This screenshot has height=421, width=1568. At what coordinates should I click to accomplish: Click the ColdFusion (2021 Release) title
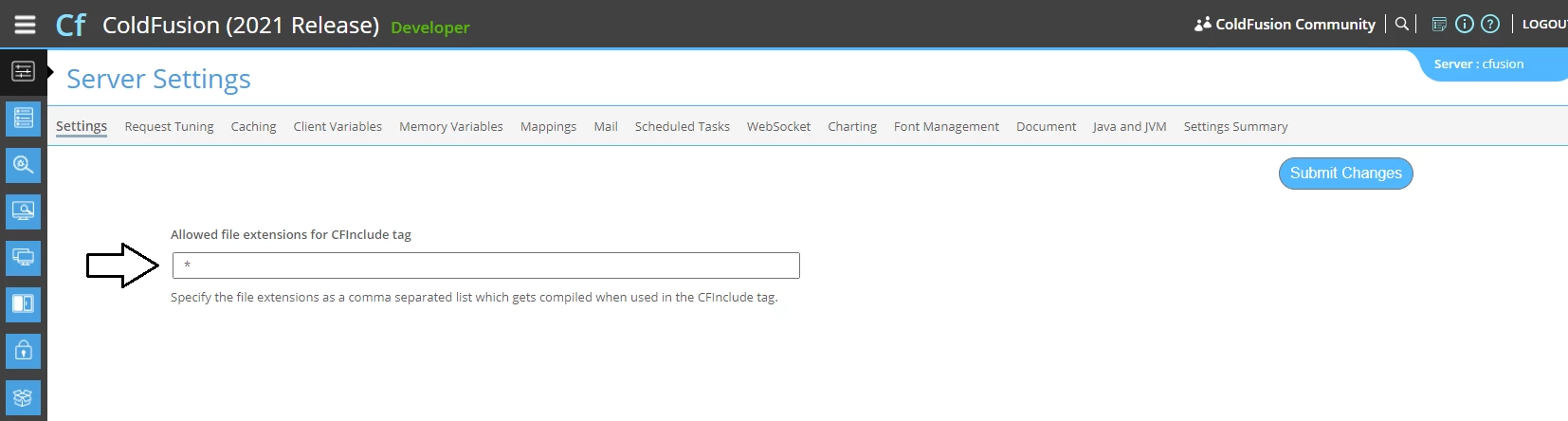[241, 26]
